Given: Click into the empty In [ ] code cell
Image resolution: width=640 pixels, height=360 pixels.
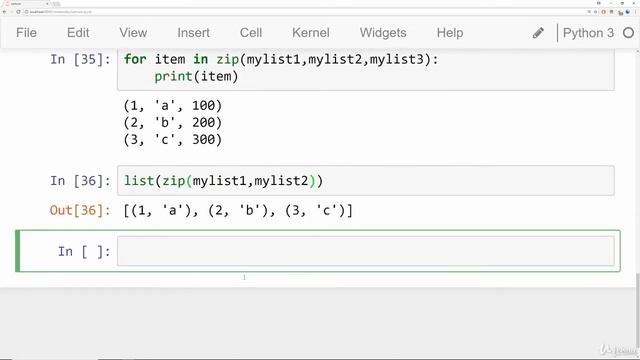Looking at the screenshot, I should (365, 251).
